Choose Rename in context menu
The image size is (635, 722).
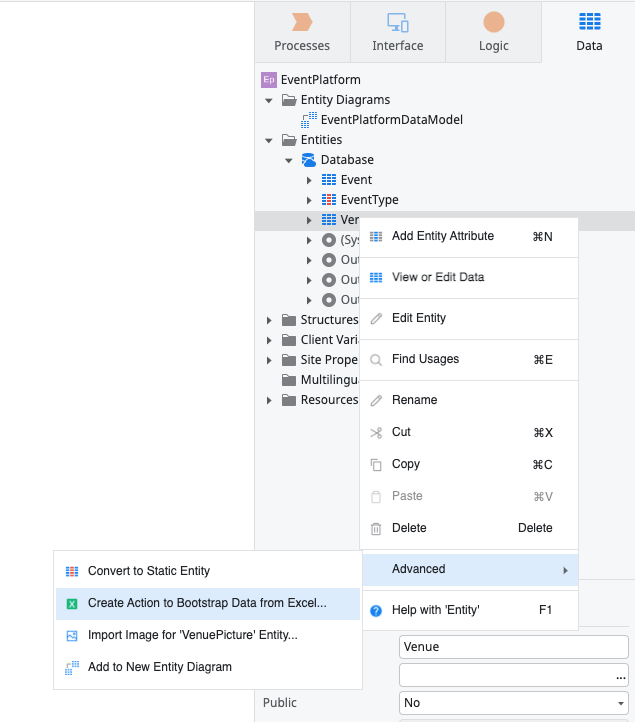[x=469, y=400]
